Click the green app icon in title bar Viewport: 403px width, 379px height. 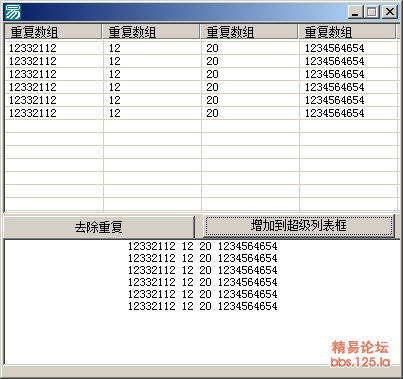coord(13,12)
